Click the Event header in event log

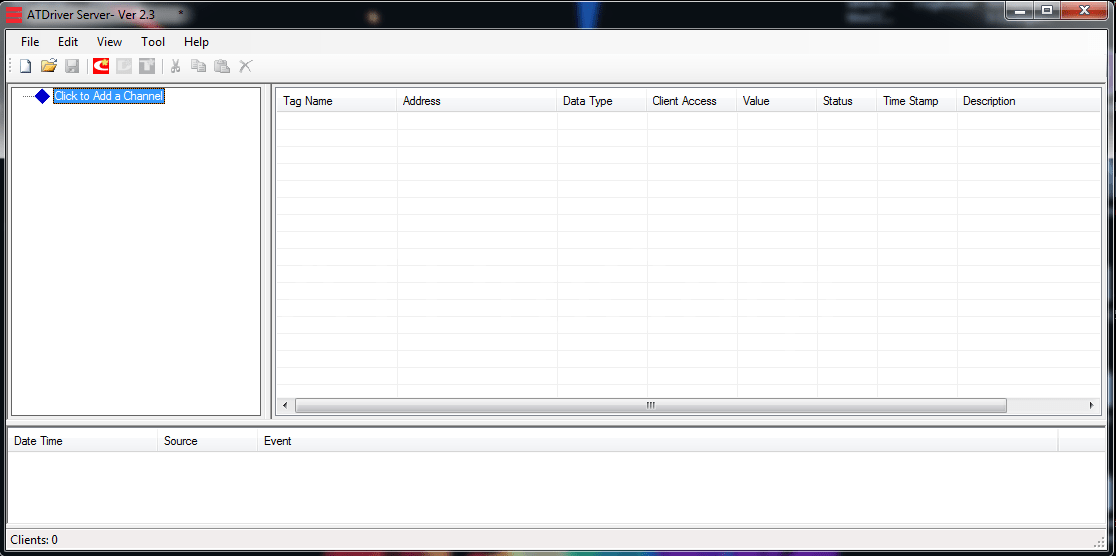pos(658,441)
